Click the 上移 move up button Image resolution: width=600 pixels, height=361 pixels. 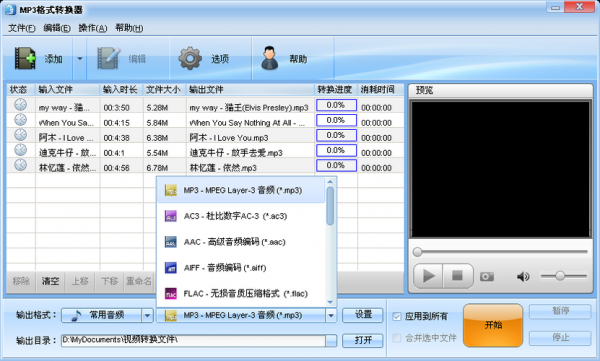[x=80, y=281]
